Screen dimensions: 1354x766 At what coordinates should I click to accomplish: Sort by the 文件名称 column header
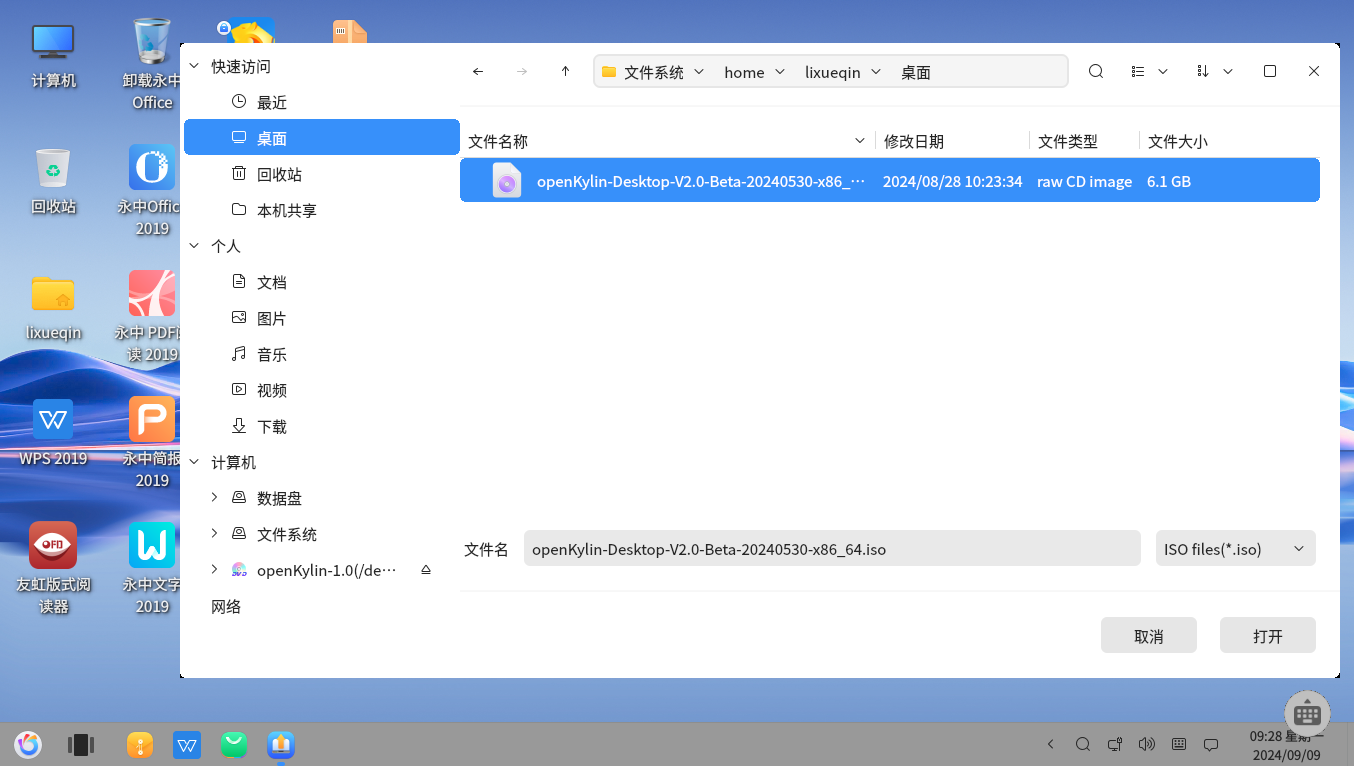[x=667, y=141]
